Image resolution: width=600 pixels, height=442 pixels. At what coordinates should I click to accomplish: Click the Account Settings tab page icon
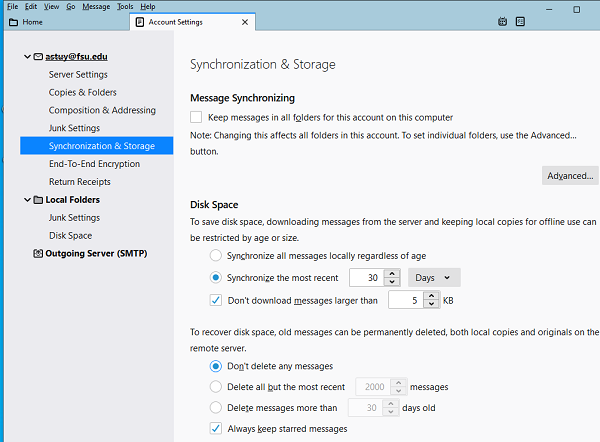[x=140, y=22]
